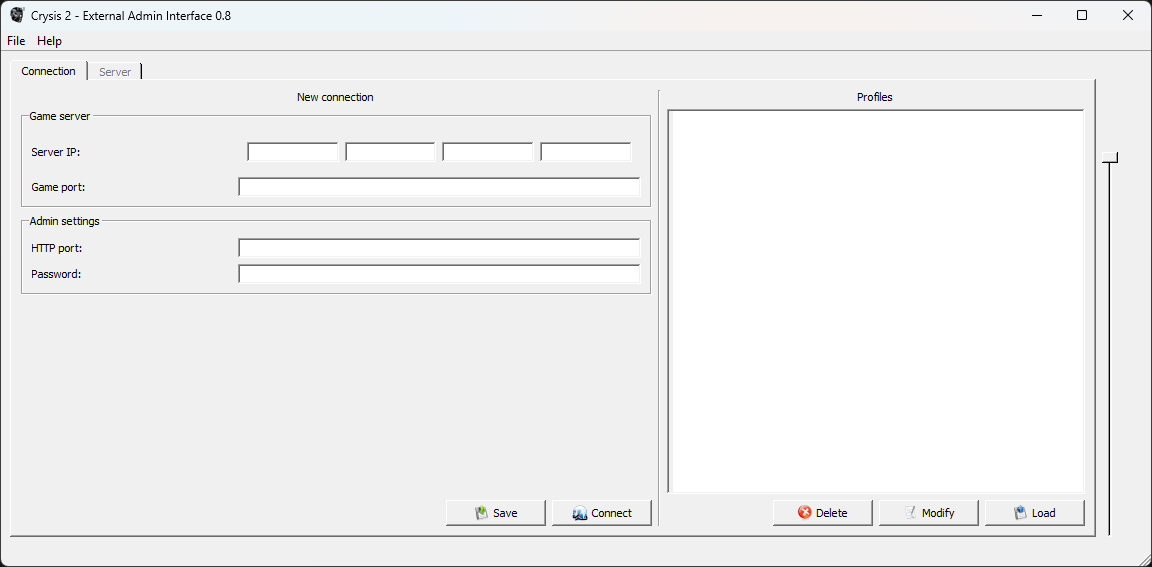Screen dimensions: 1152x567
Task: Click the Modify button's pencil icon
Action: point(910,513)
